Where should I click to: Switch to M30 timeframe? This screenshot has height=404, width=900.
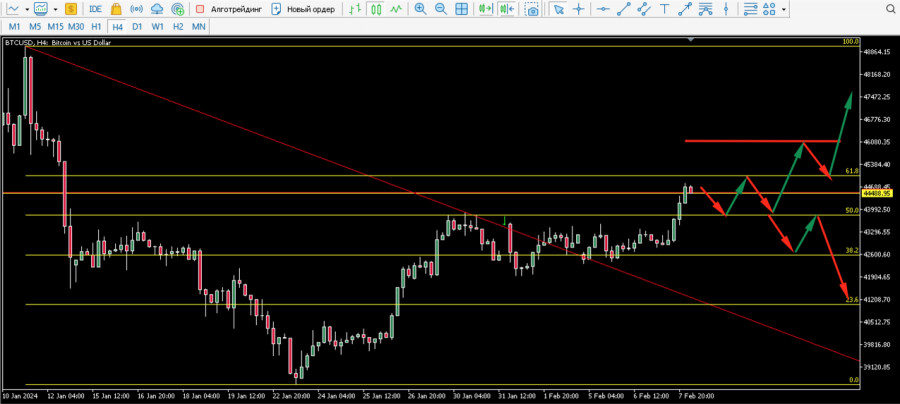[x=76, y=26]
